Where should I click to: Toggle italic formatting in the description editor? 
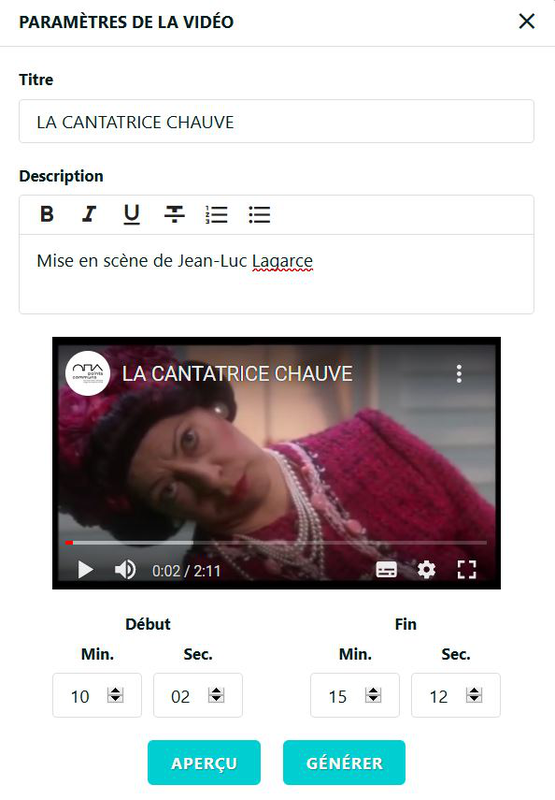[89, 214]
